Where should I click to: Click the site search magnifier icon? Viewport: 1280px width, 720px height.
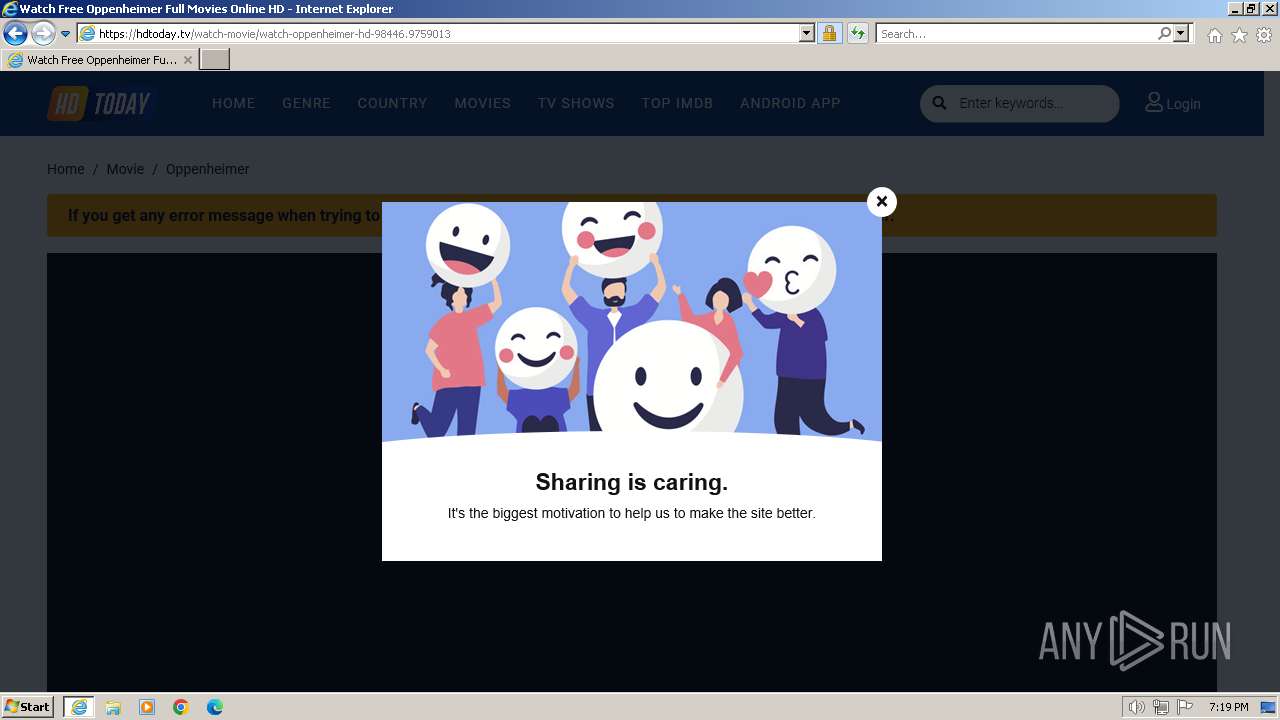click(939, 103)
